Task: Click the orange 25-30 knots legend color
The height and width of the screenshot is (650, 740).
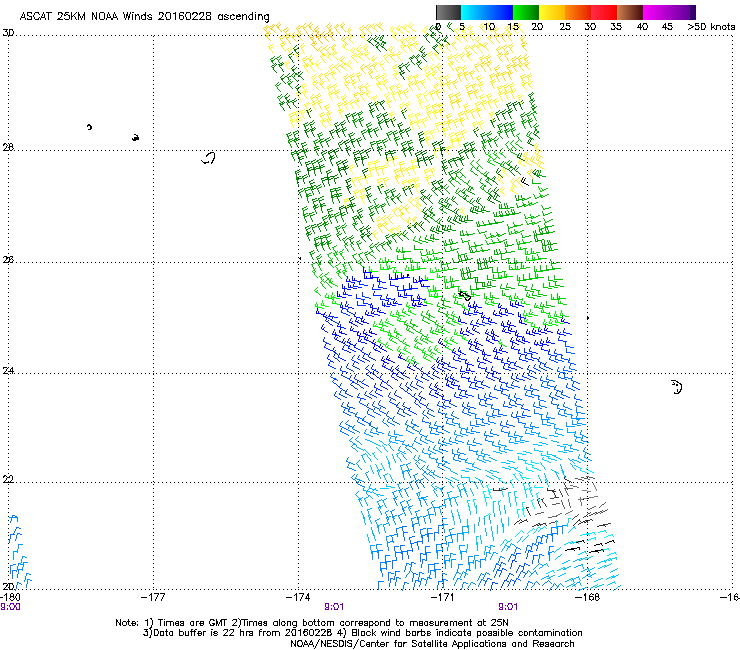Action: pos(578,12)
